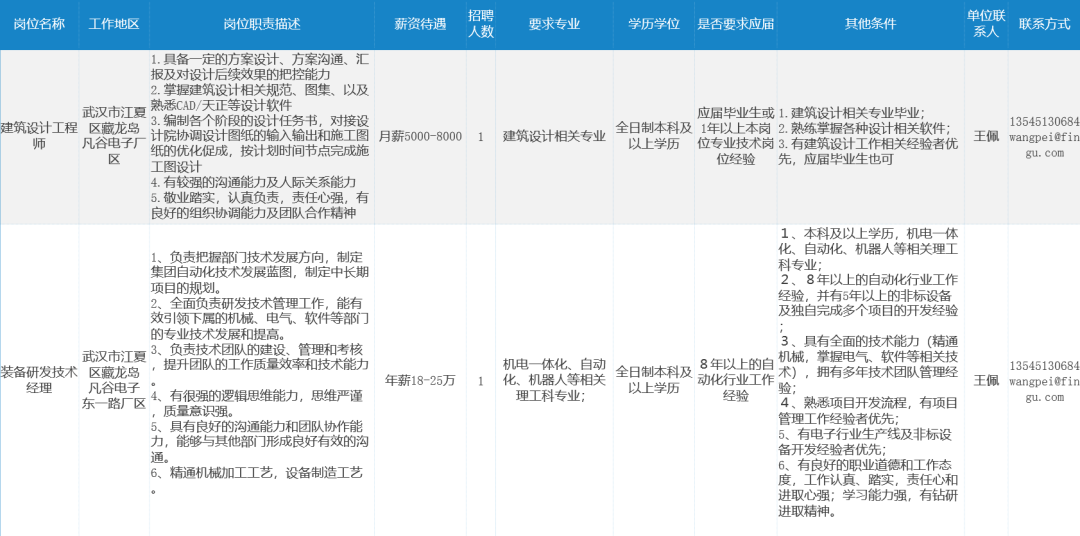Click the 招聘人数 header cell
The image size is (1080, 536).
click(481, 24)
